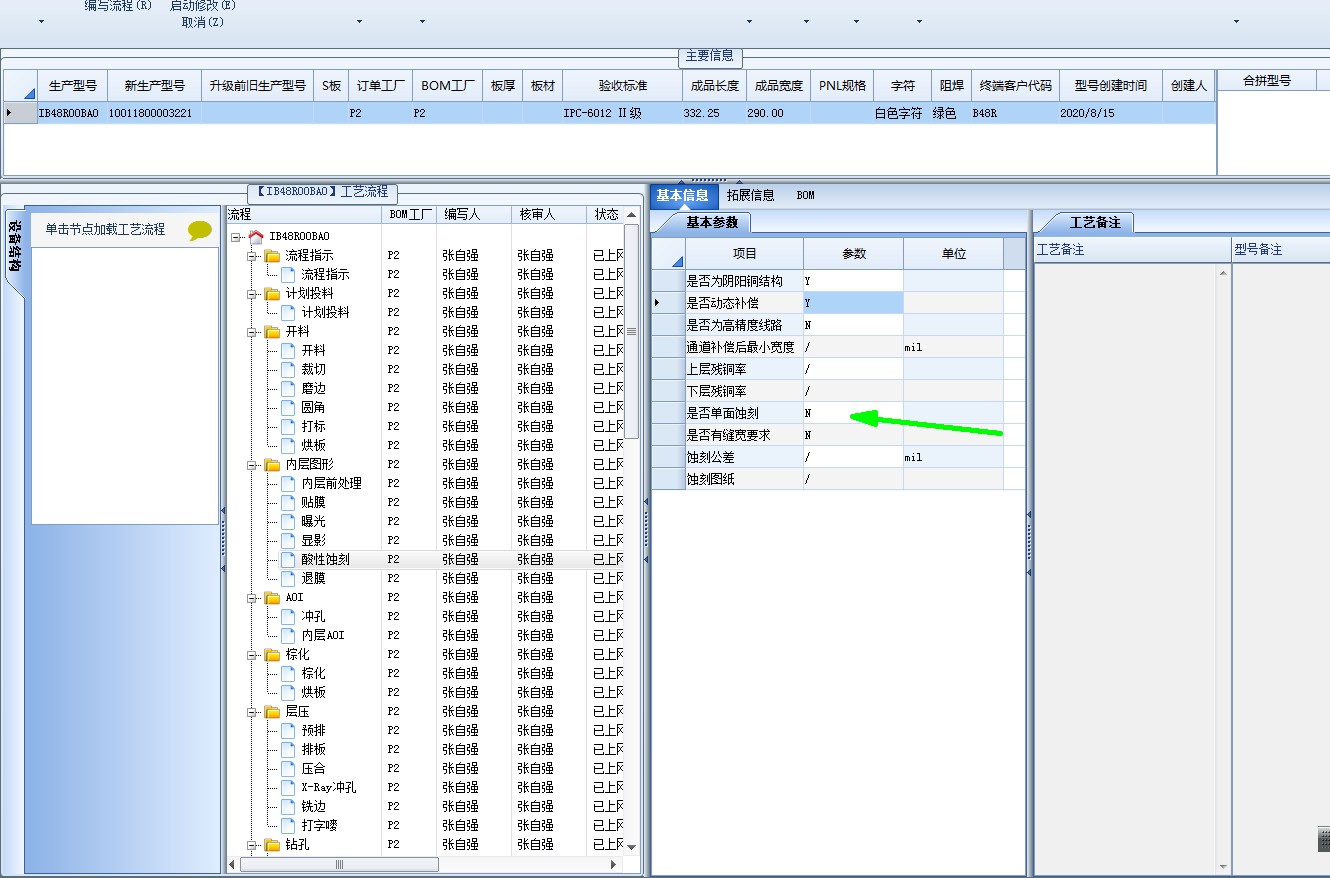Select the 酸性蚀刻 process row
Screen dimensions: 1330x878
point(325,559)
